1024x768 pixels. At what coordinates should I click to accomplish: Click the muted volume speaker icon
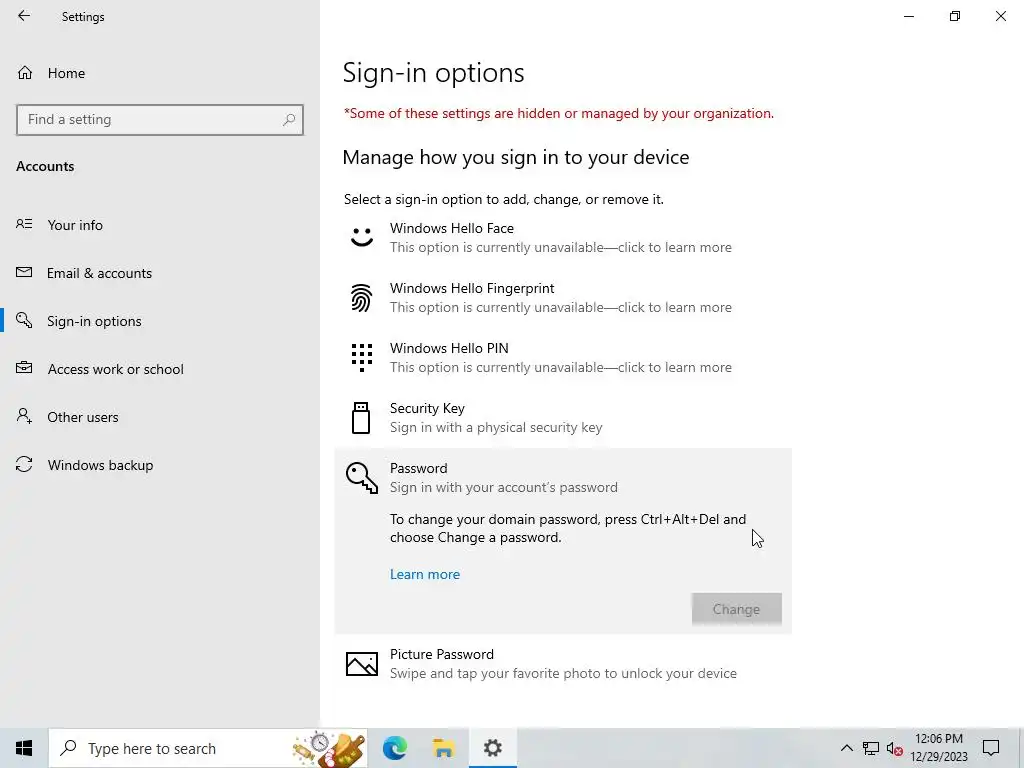(894, 748)
